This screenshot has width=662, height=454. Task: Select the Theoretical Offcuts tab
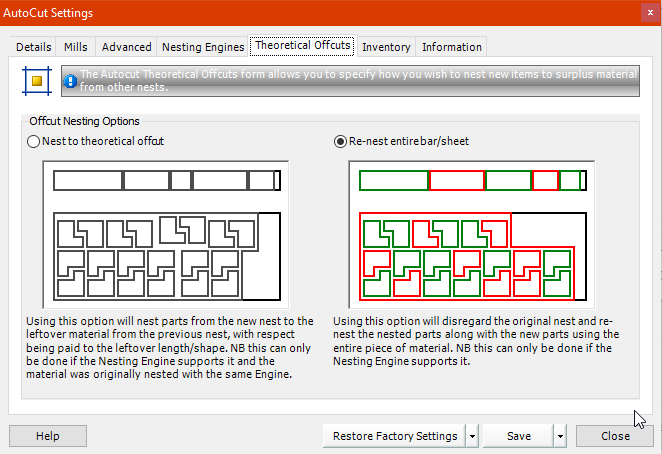click(302, 46)
